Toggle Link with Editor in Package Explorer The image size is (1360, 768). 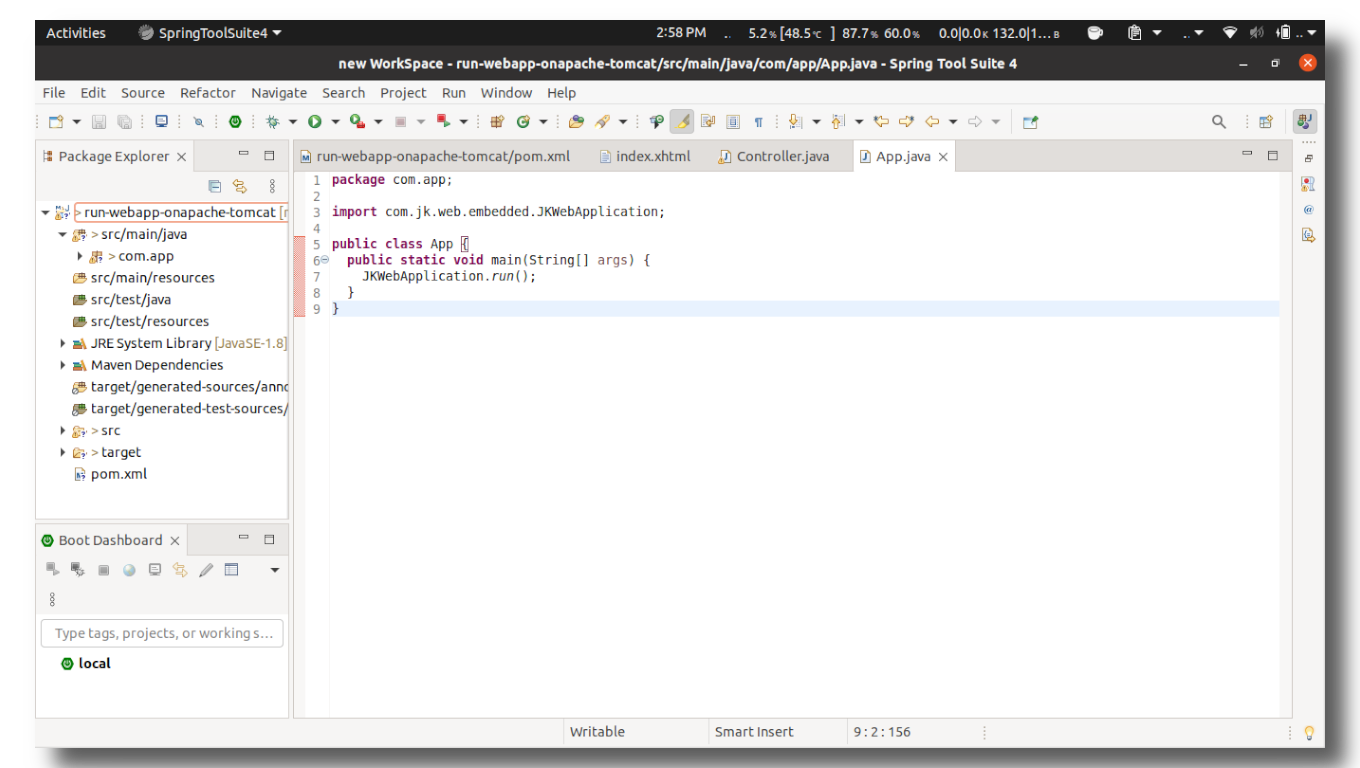click(240, 186)
